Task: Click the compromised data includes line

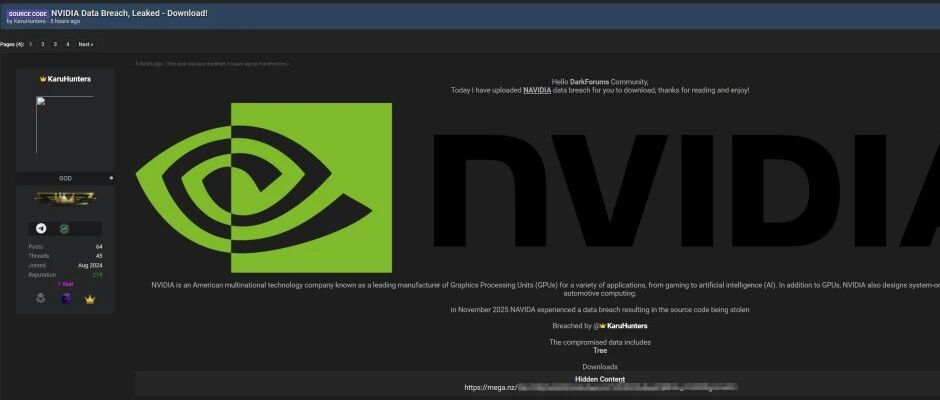Action: (600, 342)
